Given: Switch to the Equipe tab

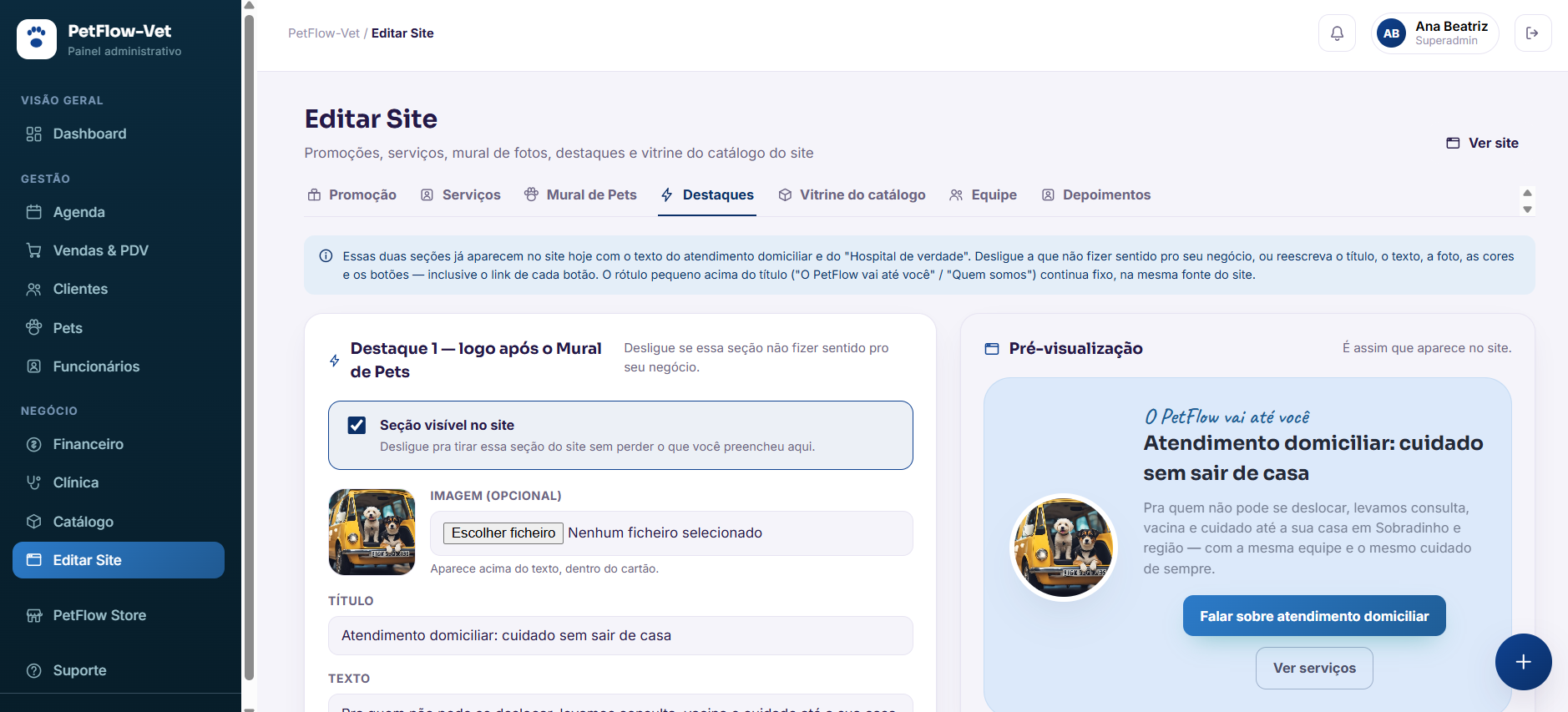Looking at the screenshot, I should [x=983, y=194].
